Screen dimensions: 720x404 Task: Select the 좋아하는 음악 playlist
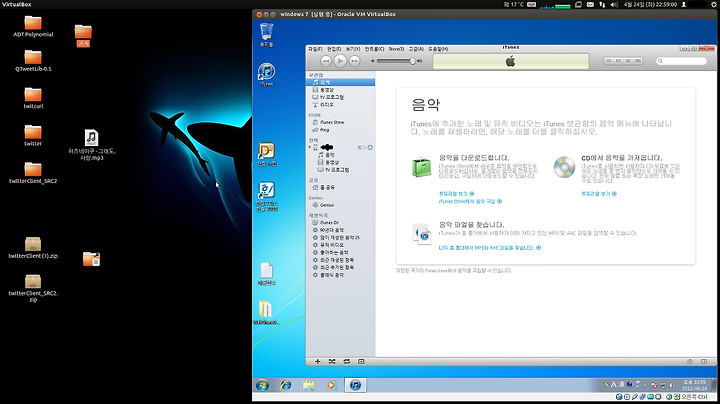click(340, 252)
